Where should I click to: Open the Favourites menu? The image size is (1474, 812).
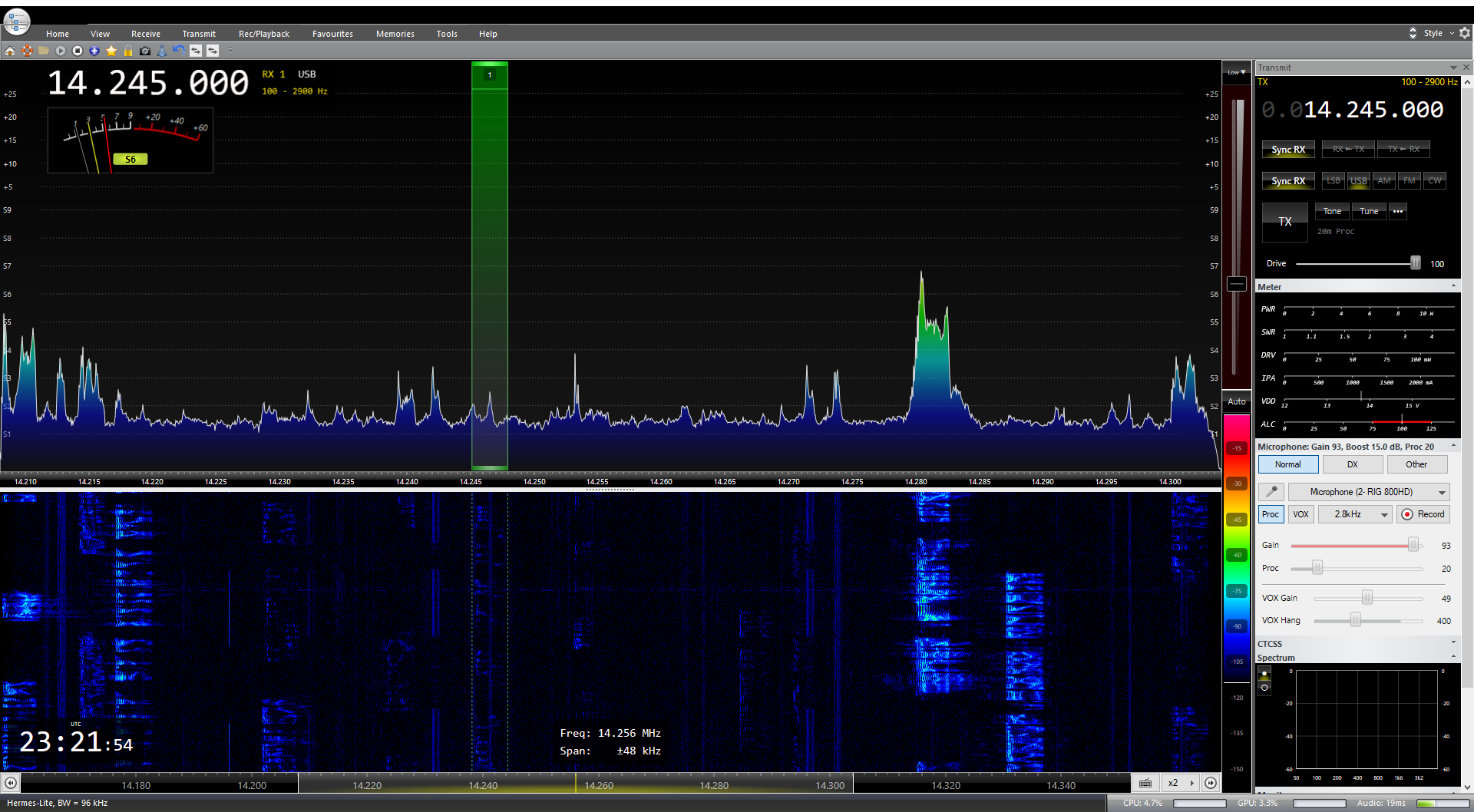pyautogui.click(x=332, y=34)
